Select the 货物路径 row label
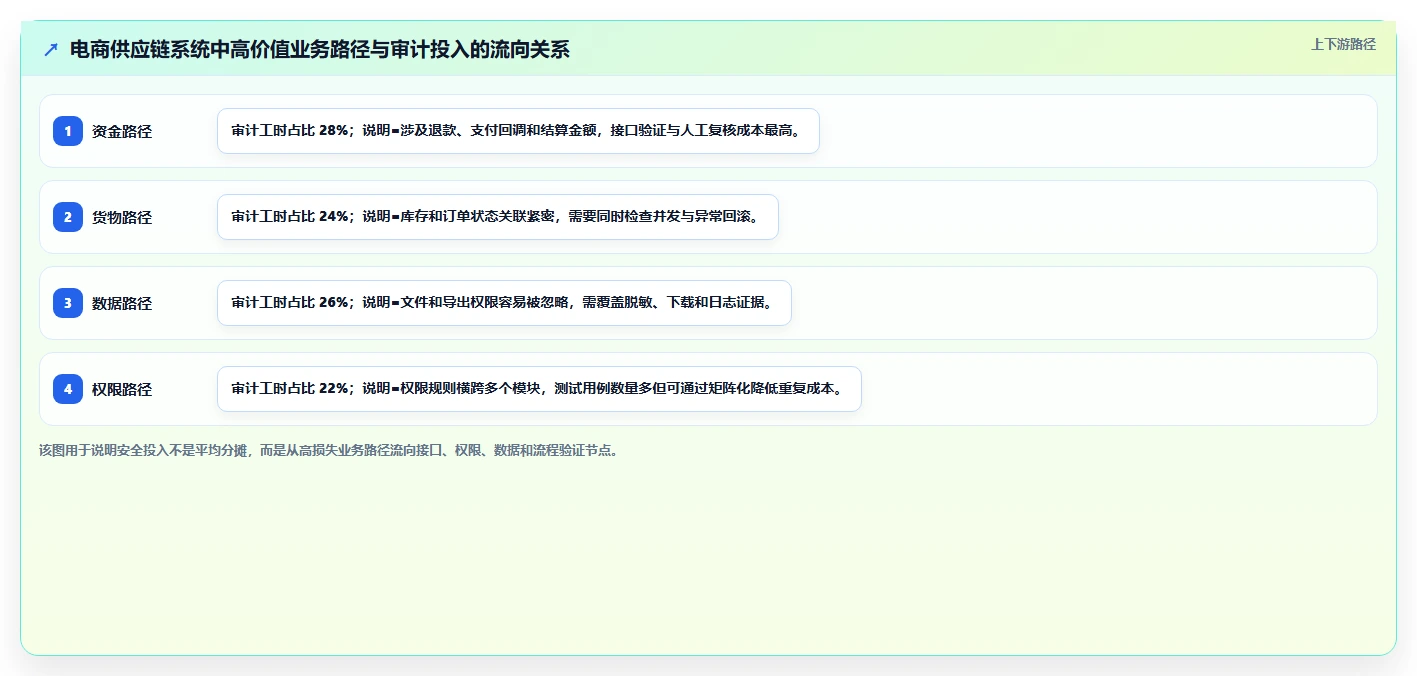This screenshot has height=676, width=1417. [x=122, y=217]
